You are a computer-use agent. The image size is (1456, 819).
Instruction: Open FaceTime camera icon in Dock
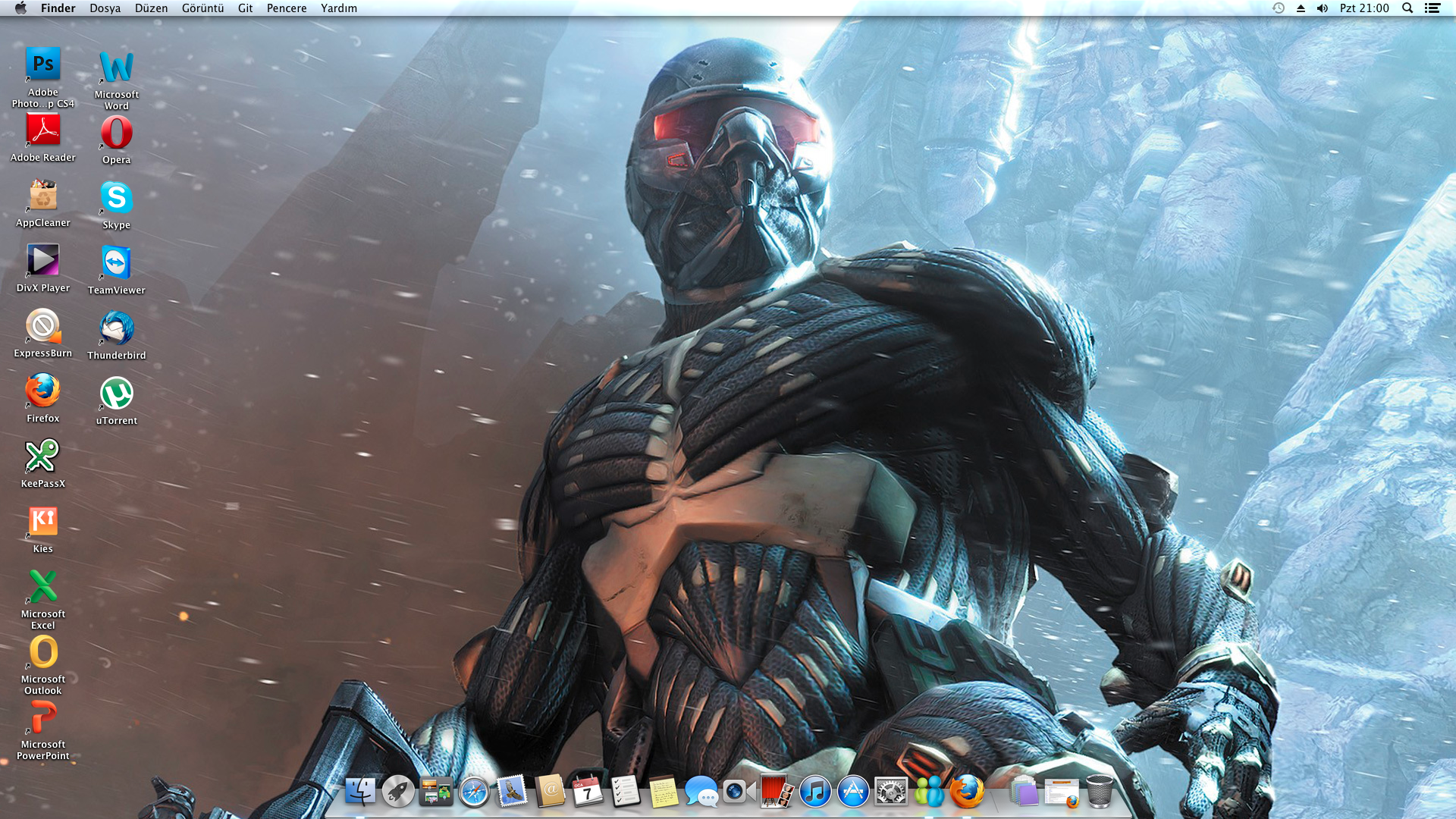[x=739, y=792]
